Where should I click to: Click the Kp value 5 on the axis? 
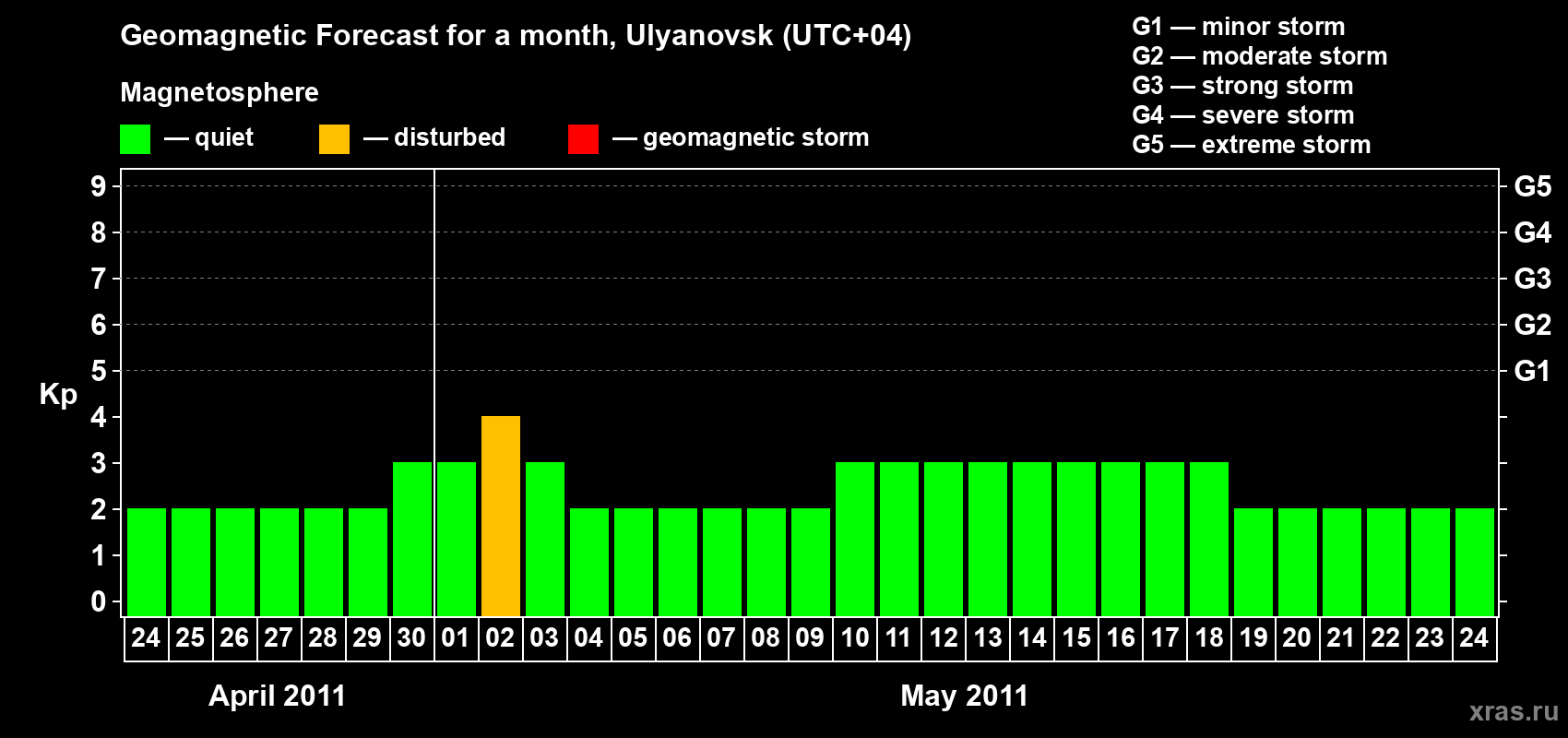coord(99,371)
